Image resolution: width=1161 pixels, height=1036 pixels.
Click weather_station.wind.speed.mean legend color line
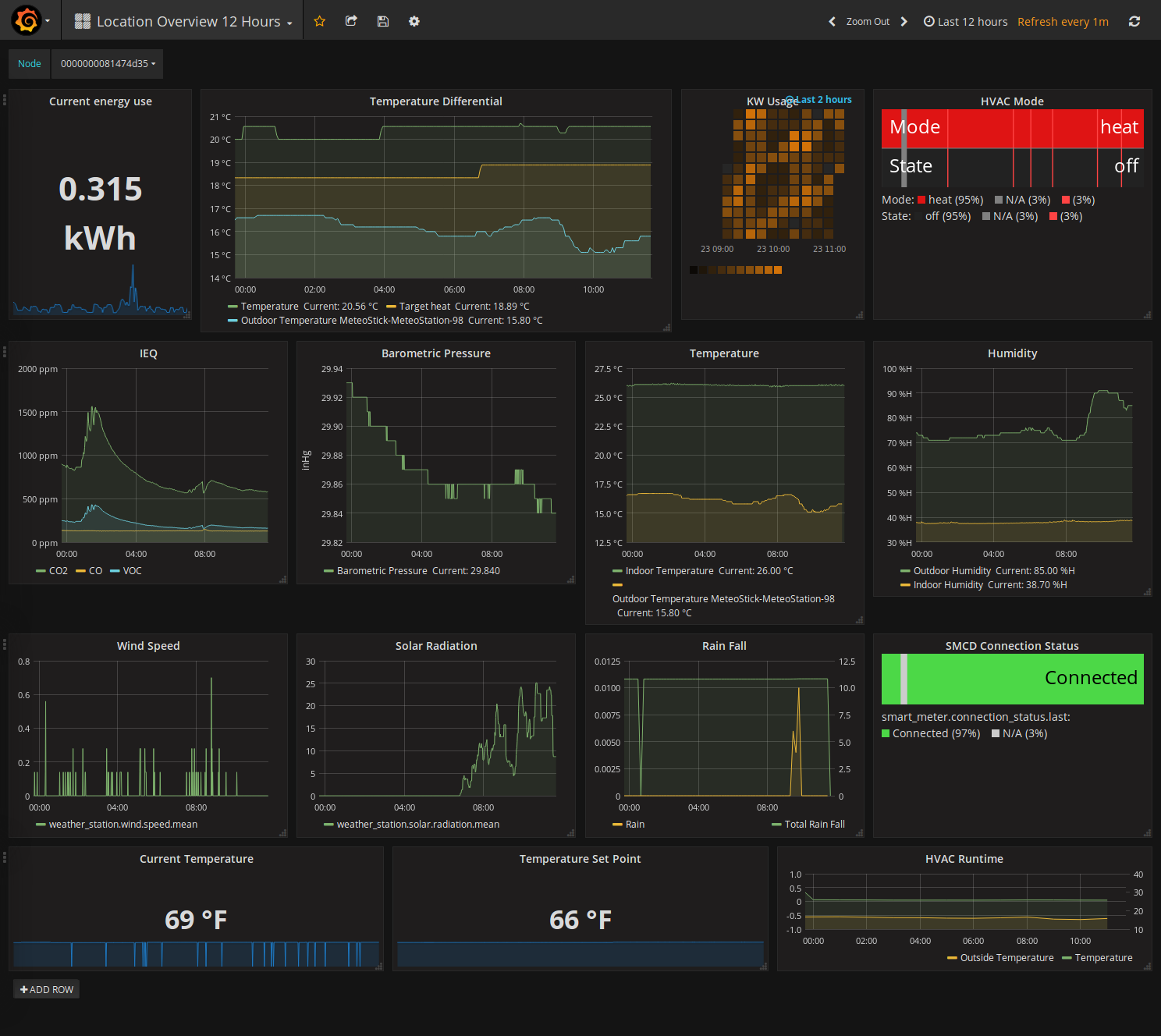[41, 825]
